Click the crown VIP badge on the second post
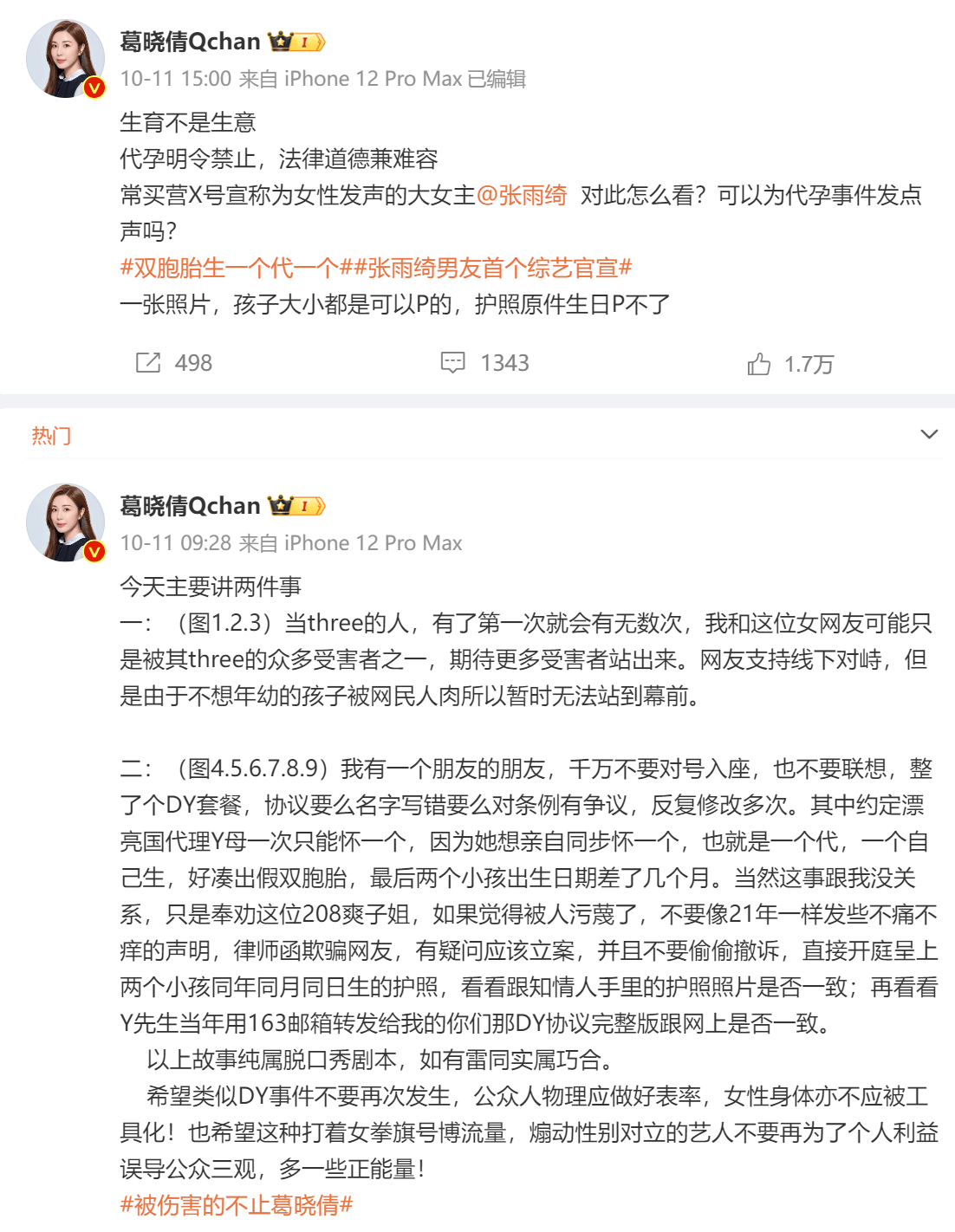955x1232 pixels. tap(296, 506)
